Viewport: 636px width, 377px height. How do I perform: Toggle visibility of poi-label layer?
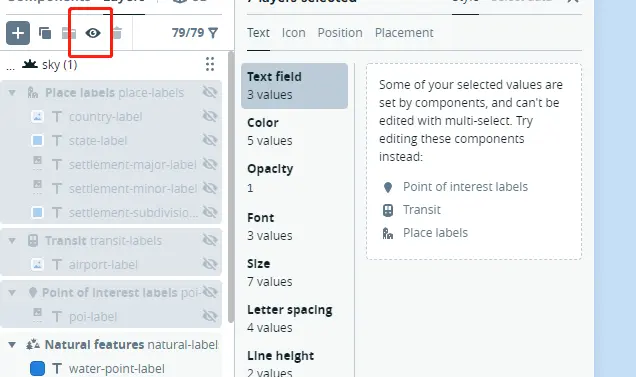click(210, 316)
